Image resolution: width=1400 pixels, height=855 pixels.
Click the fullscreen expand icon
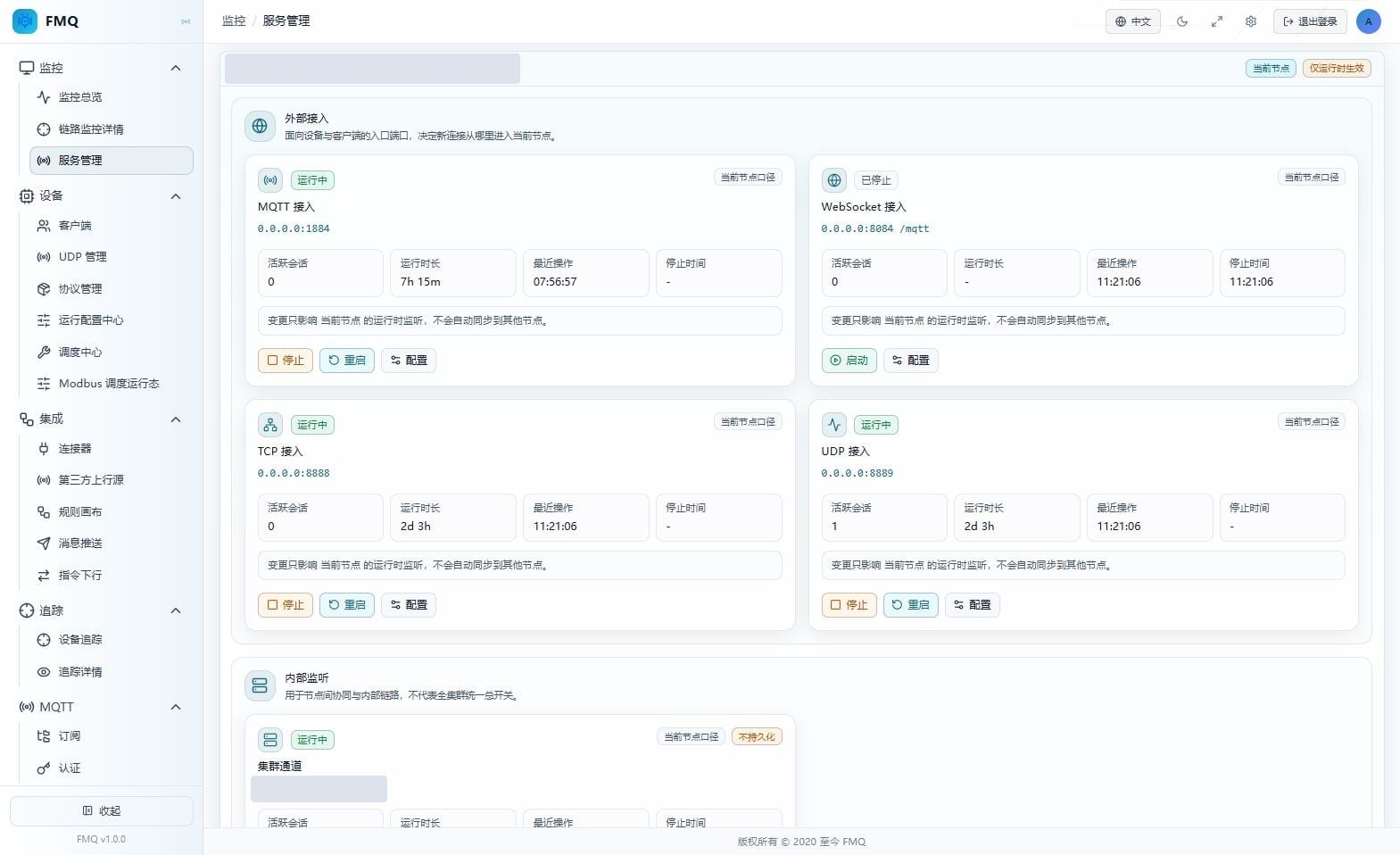1216,21
